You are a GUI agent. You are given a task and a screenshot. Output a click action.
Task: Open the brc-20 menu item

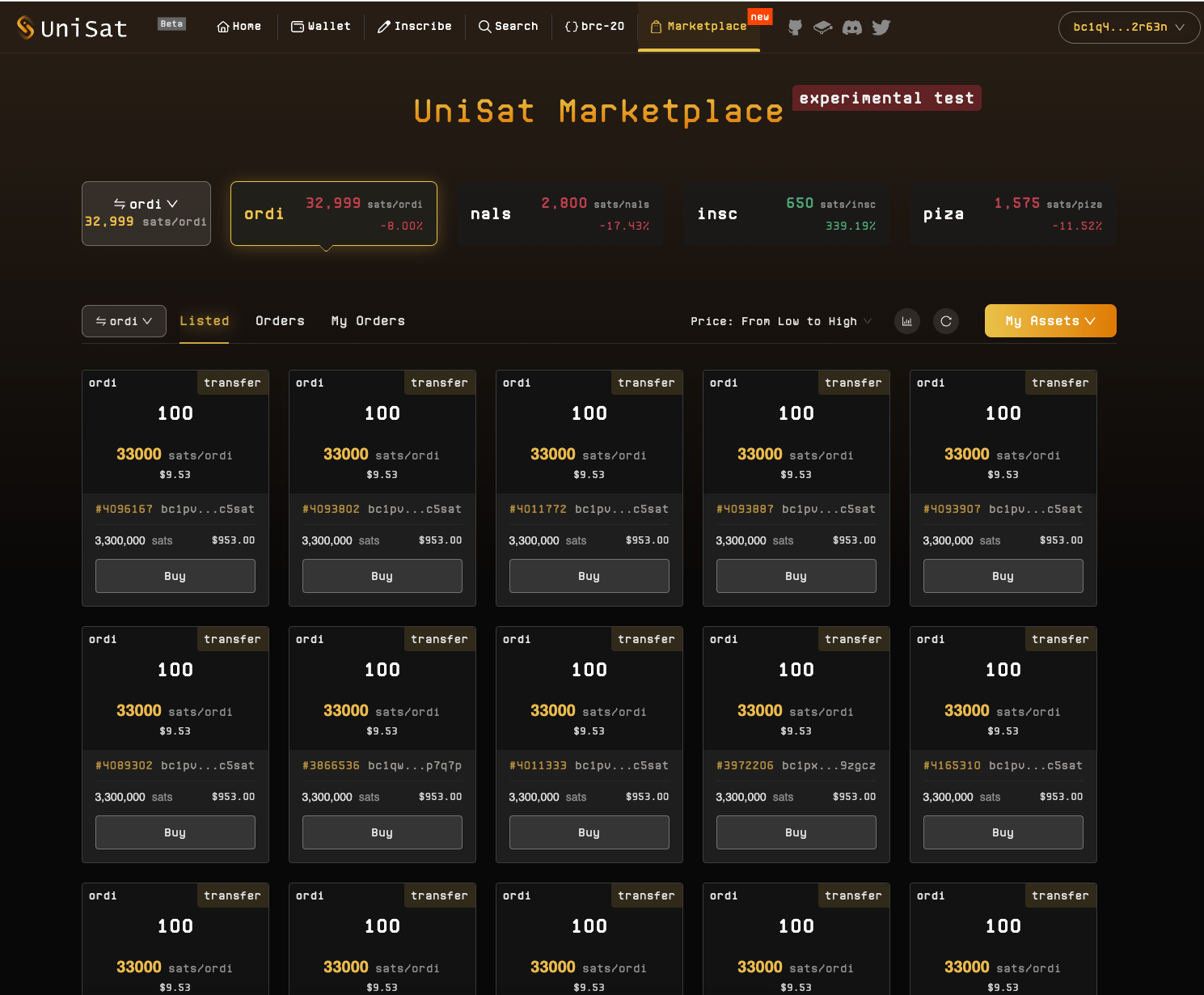pyautogui.click(x=594, y=27)
